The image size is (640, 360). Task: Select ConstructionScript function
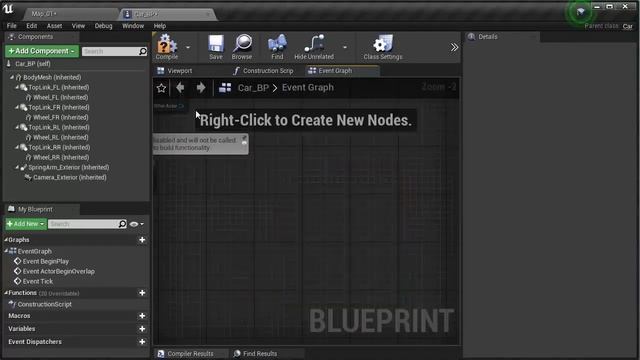point(44,304)
